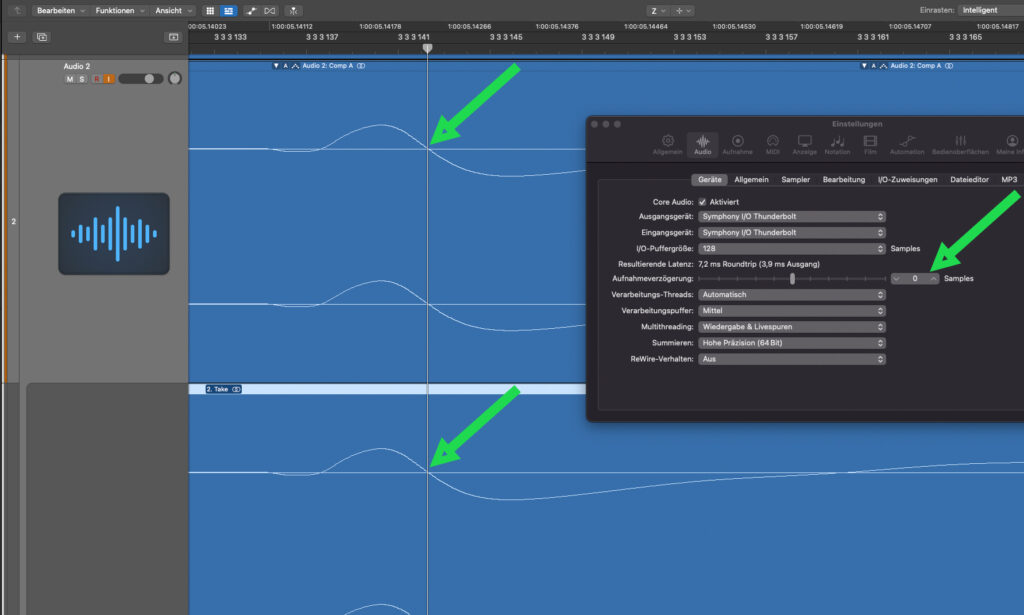The height and width of the screenshot is (615, 1024).
Task: Switch to the Dateieditor tab
Action: point(969,180)
